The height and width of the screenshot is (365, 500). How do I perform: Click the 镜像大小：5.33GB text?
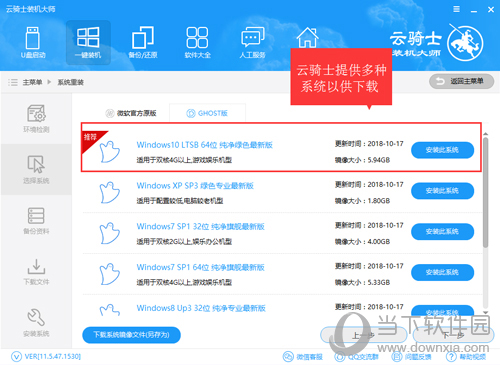coord(362,282)
